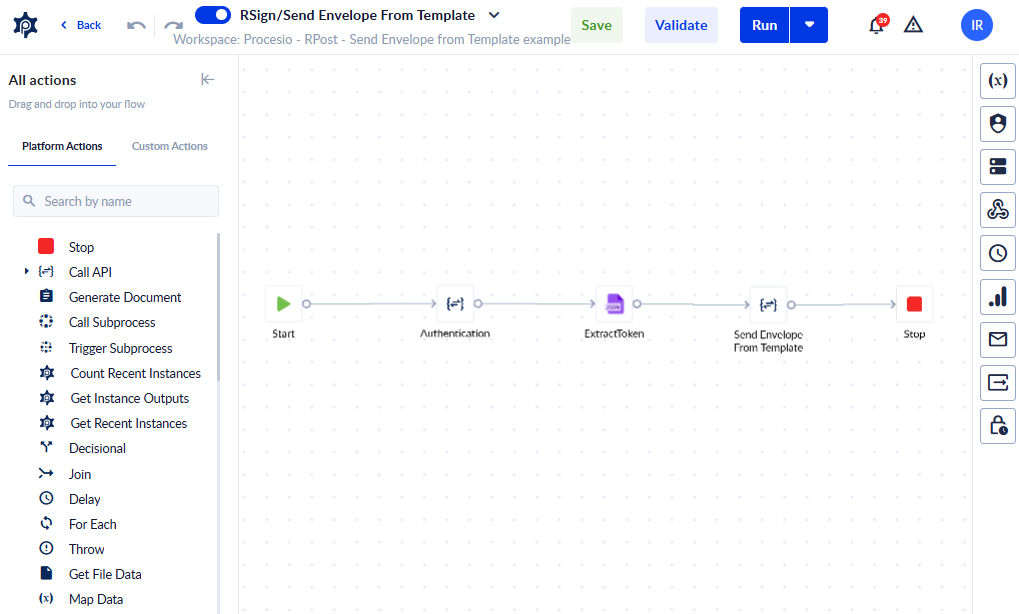Open the webhooks icon in right sidebar
1019x614 pixels.
(998, 209)
